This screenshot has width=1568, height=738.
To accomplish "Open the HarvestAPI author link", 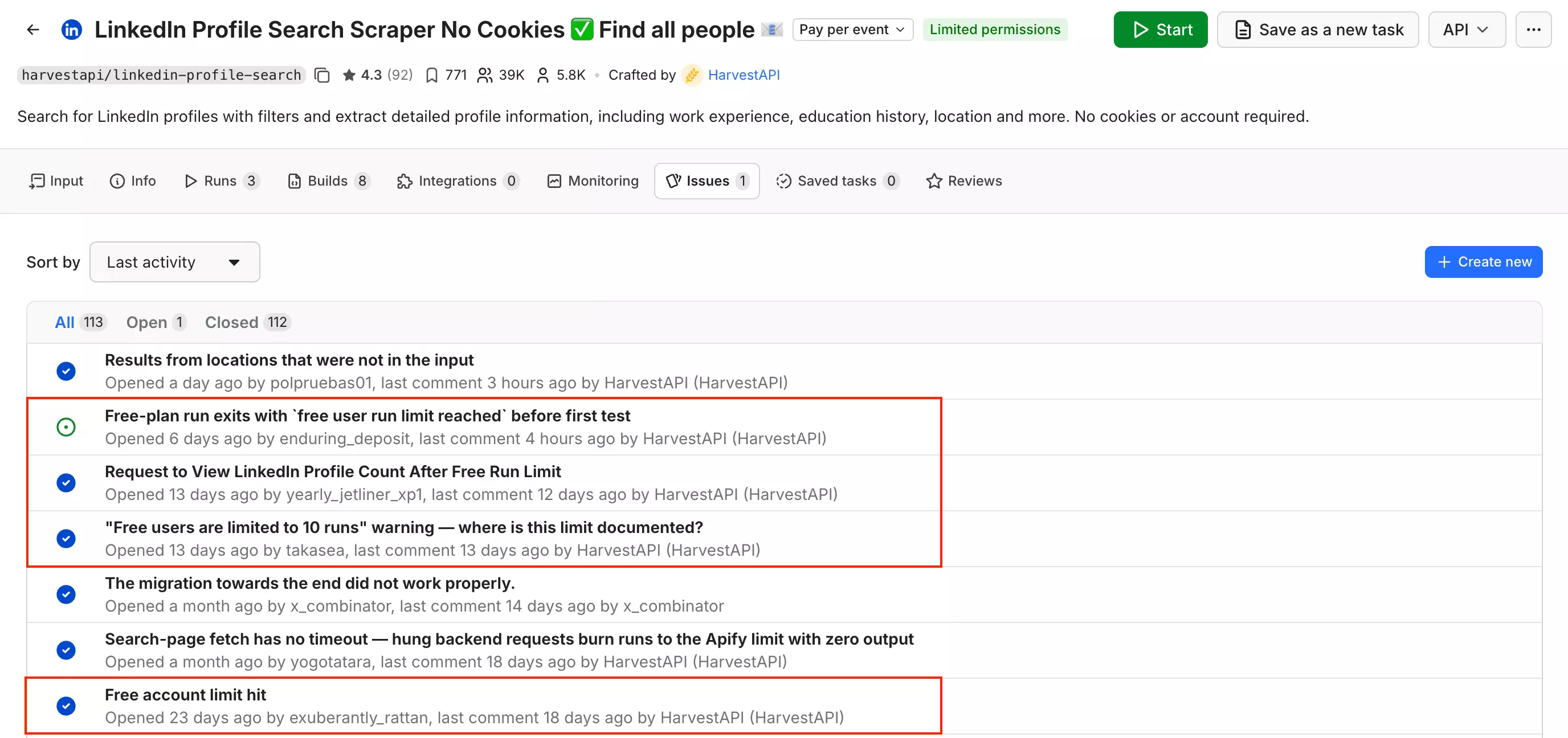I will (743, 75).
